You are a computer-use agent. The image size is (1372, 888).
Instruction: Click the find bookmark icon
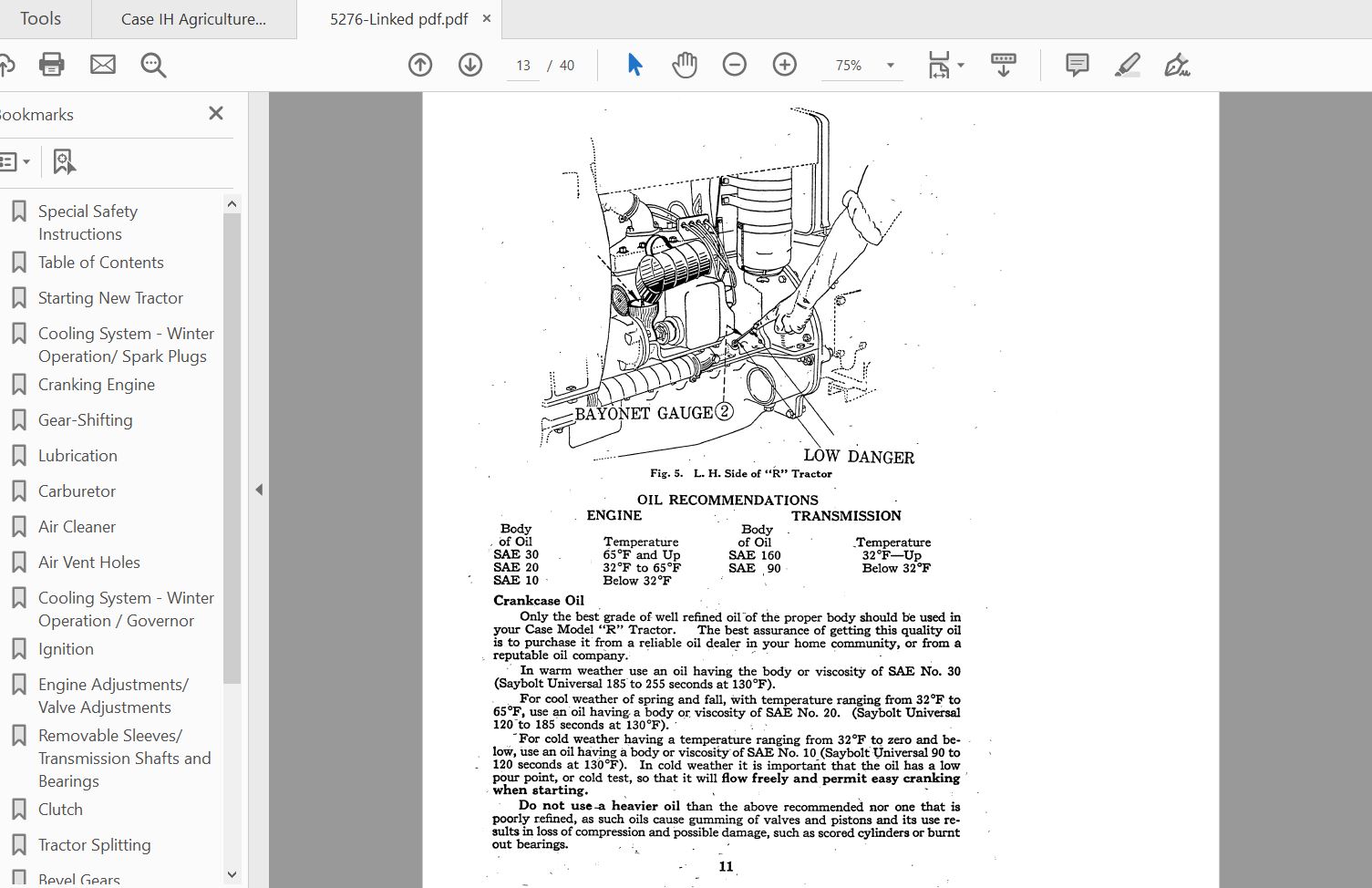(64, 162)
